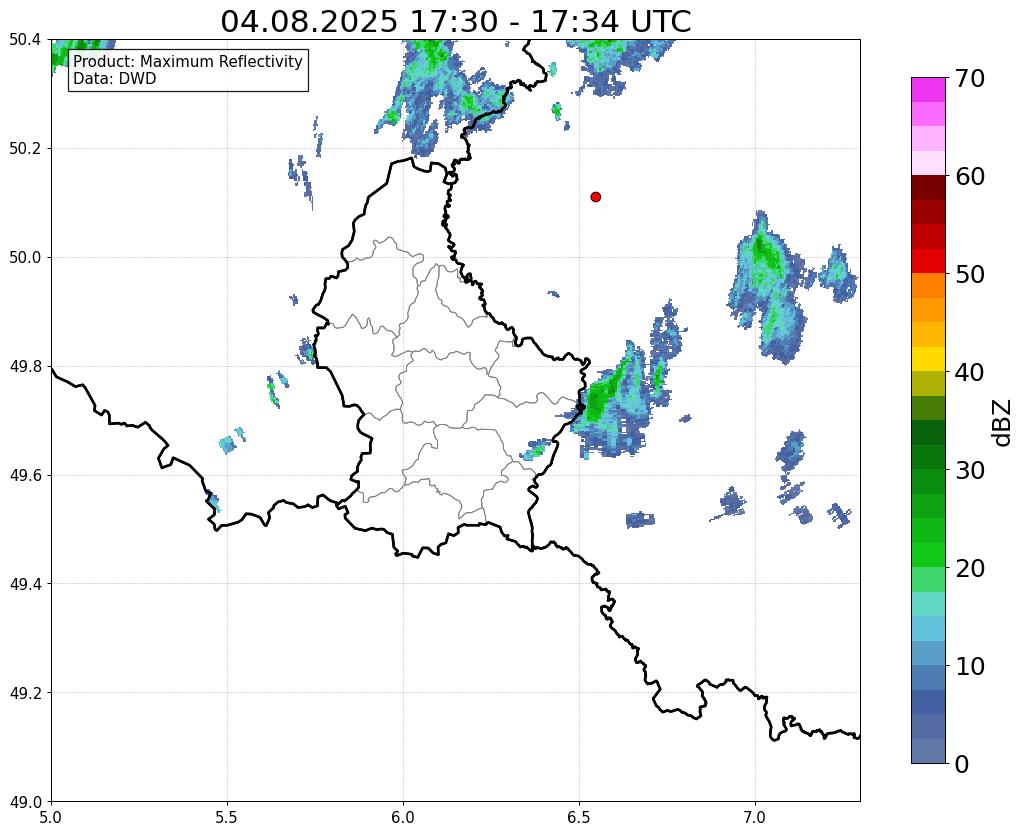Click the longitude label 6.5

point(579,817)
